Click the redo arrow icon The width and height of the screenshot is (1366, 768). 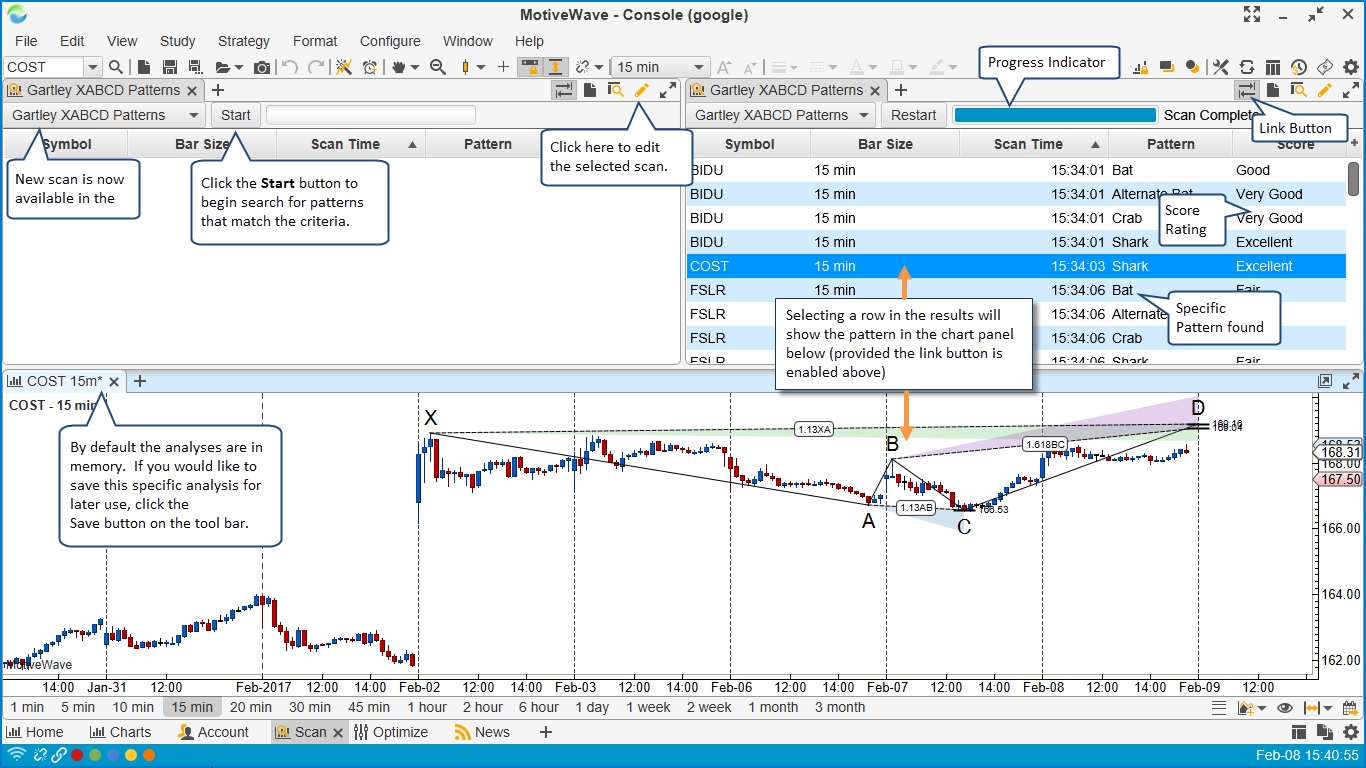point(316,67)
